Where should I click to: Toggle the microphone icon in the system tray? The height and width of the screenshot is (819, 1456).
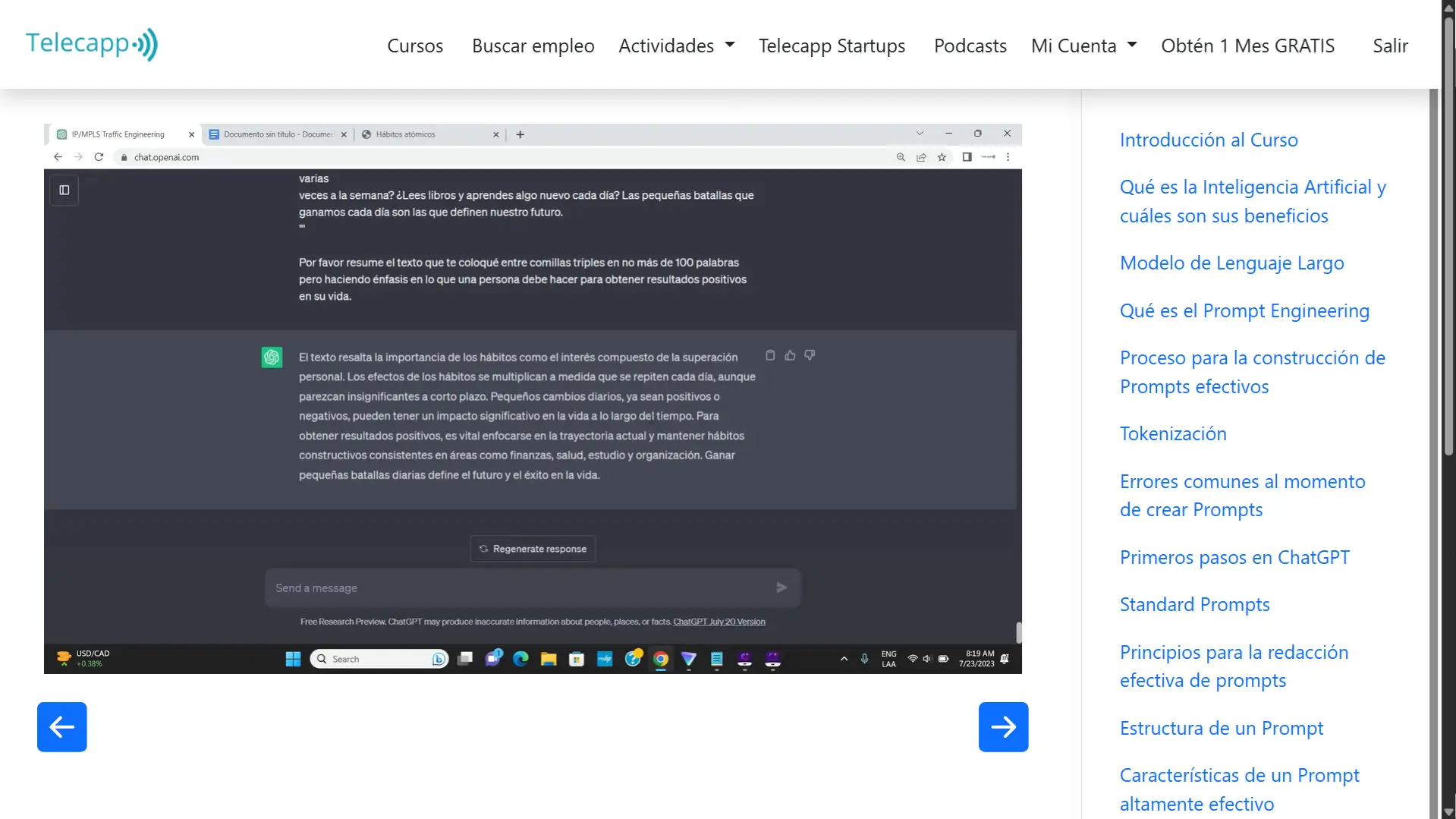[864, 659]
